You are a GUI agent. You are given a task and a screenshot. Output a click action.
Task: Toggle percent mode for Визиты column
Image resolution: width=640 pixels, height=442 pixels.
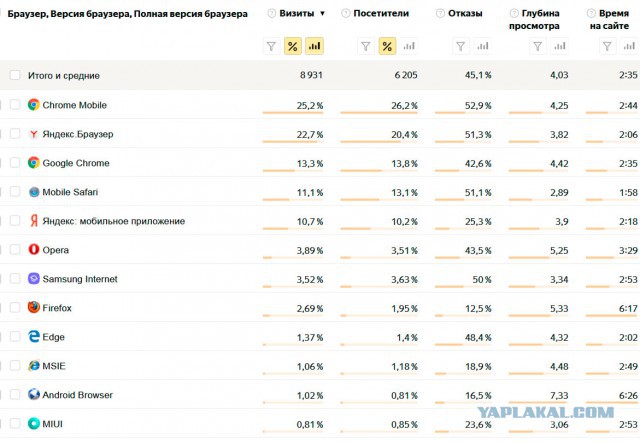[293, 46]
